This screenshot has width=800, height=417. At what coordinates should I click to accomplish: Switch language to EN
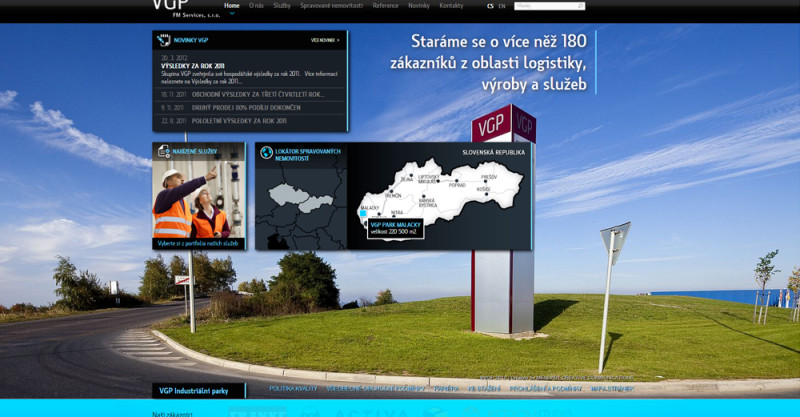[502, 6]
